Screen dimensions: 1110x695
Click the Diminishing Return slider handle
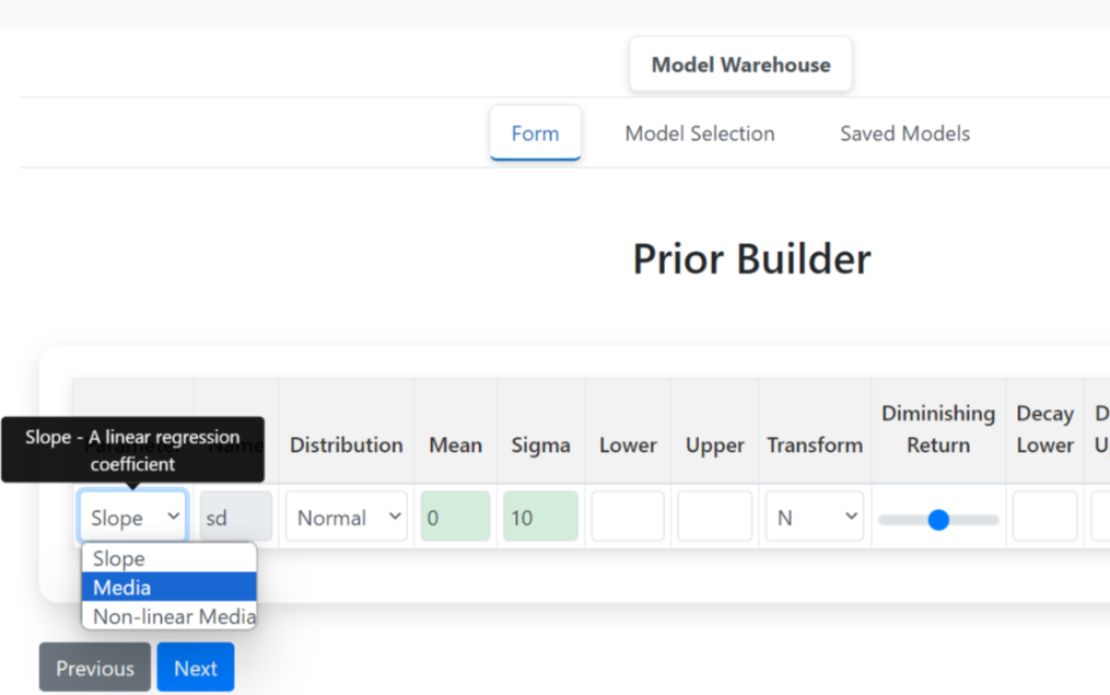(938, 519)
